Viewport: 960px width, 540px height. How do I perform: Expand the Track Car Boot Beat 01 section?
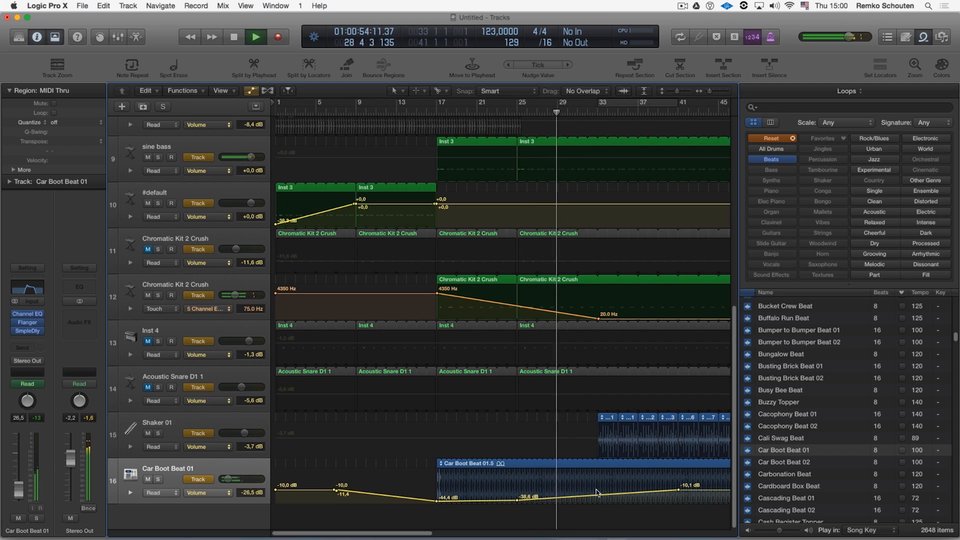pos(9,182)
